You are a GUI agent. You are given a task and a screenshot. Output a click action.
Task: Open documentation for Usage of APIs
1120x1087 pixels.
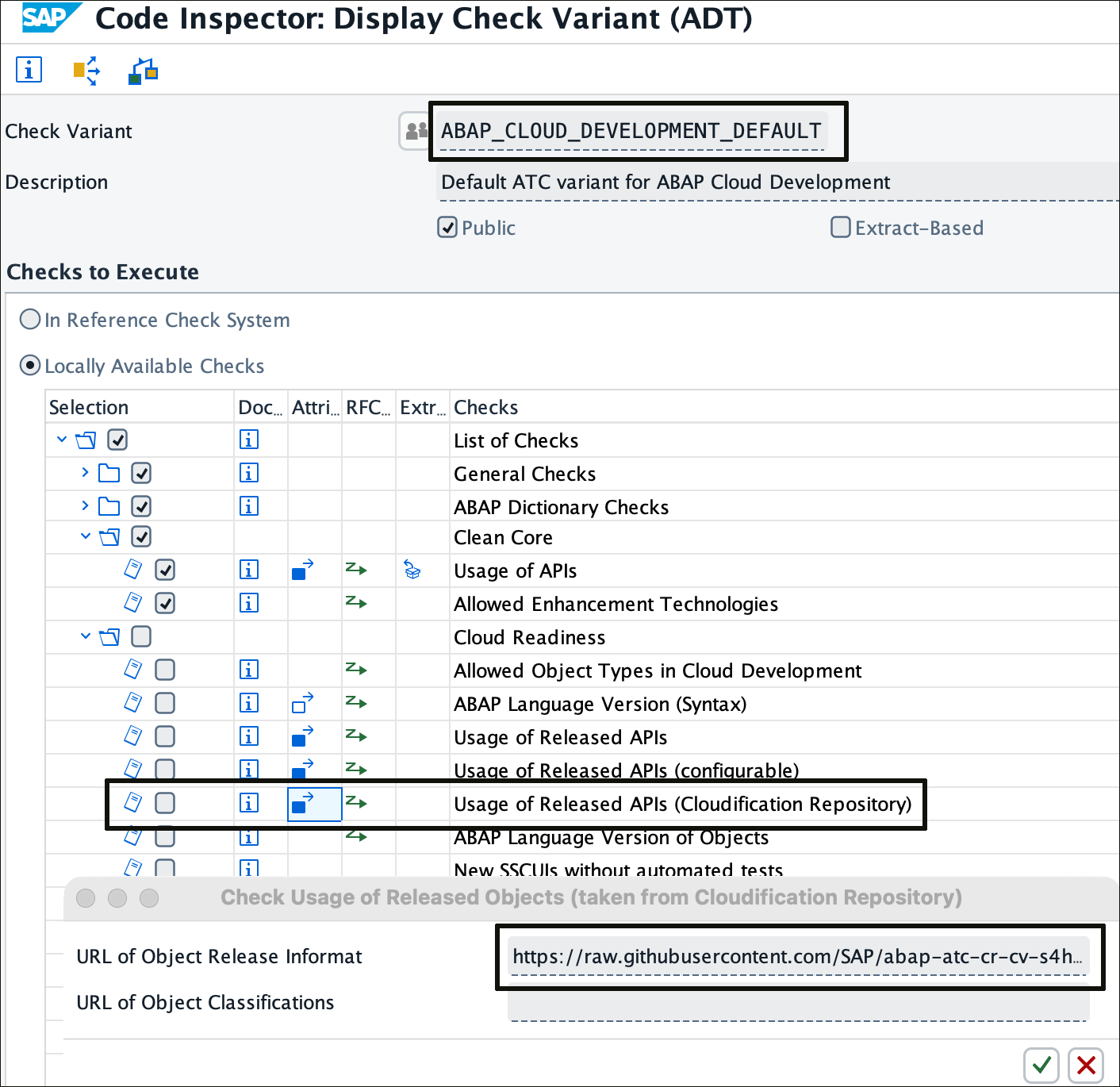click(249, 570)
